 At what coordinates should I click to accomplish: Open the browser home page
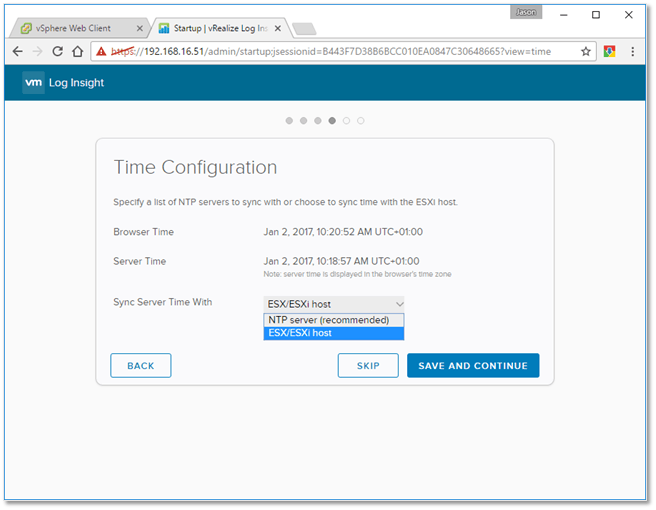(77, 51)
